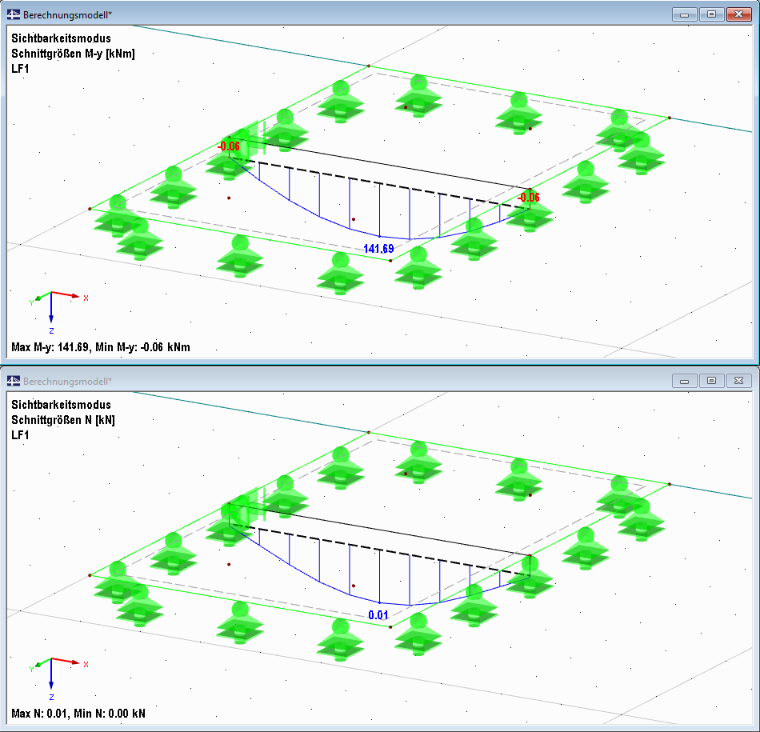This screenshot has width=760, height=732.
Task: Click the 'Max M-y: 141.69, Min M-y: -0.06 kNm' text
Action: 101,347
